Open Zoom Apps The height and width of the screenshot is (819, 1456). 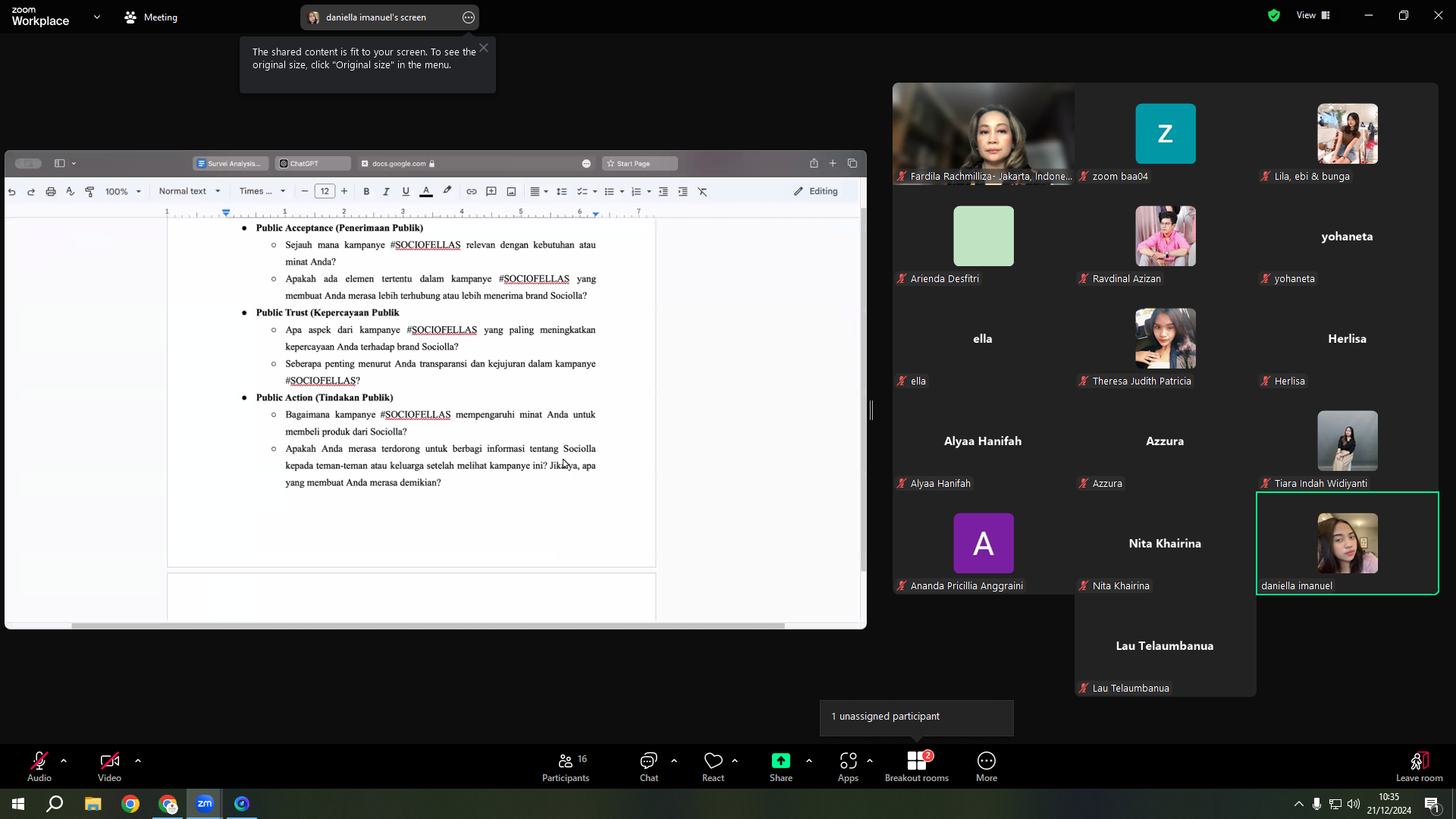[x=849, y=766]
